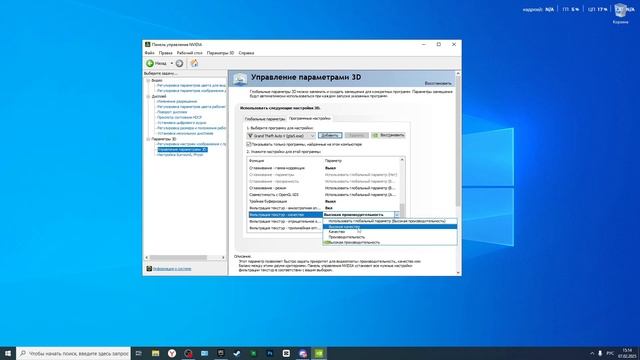Click the Удалить button
Viewport: 640px width, 360px height.
click(x=356, y=136)
